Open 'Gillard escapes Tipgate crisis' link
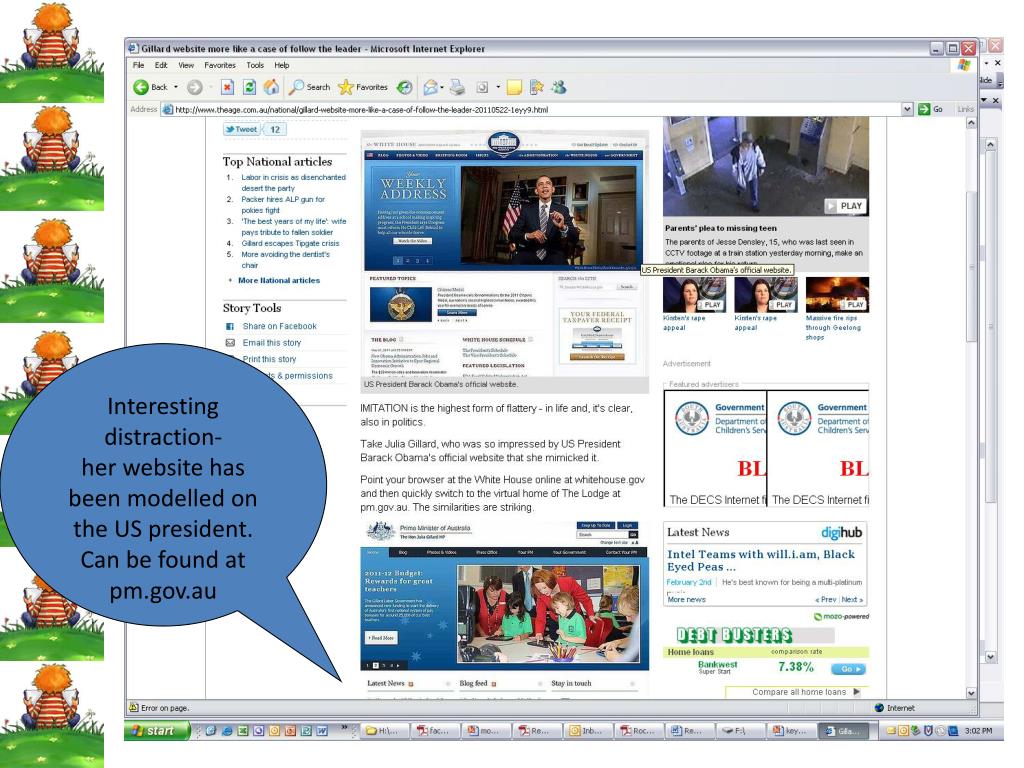This screenshot has height=768, width=1024. (x=290, y=244)
